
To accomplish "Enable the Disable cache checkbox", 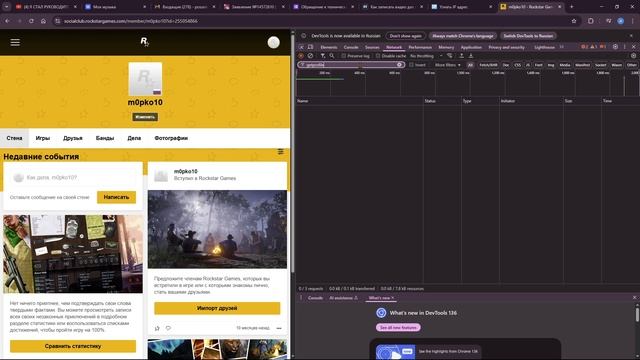I will [378, 56].
